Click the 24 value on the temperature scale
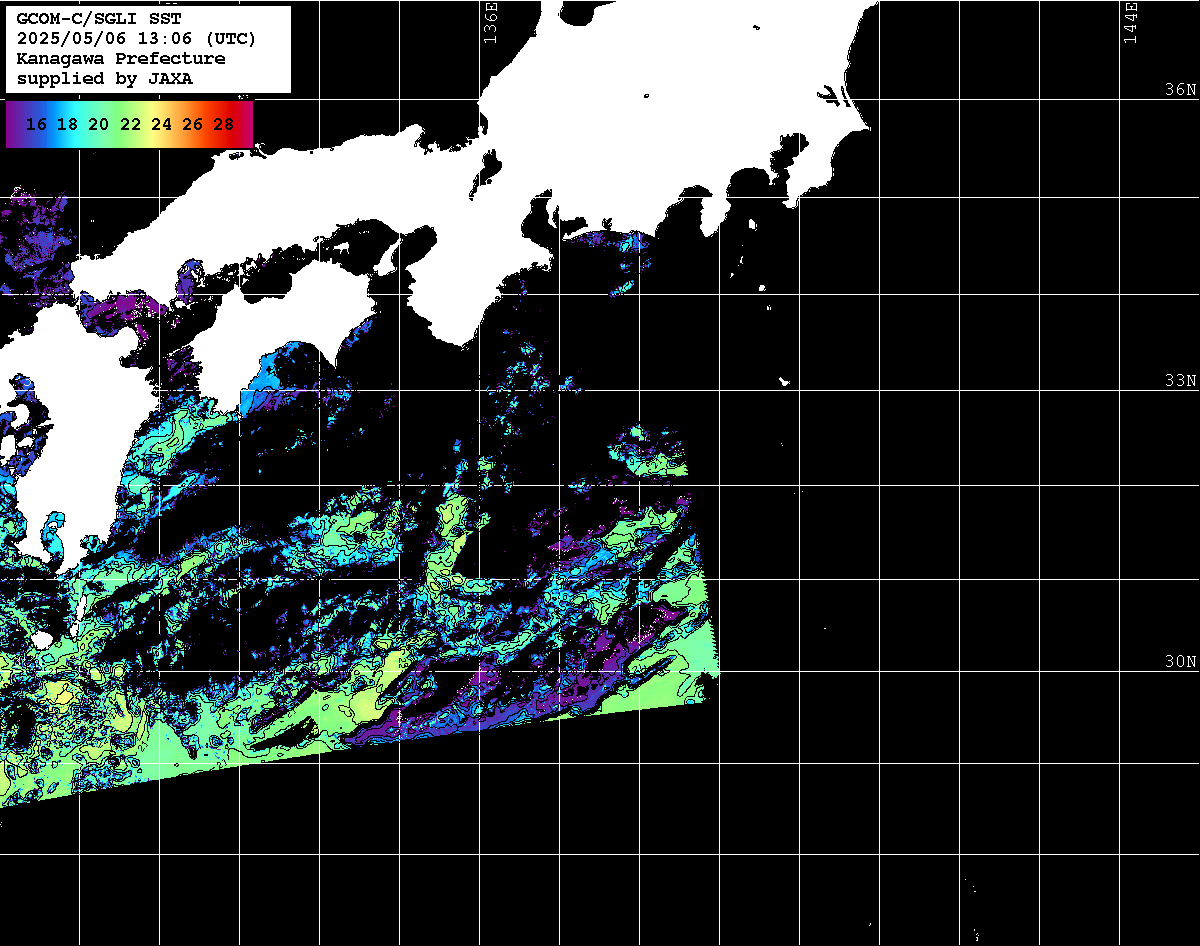This screenshot has width=1200, height=946. pos(161,124)
